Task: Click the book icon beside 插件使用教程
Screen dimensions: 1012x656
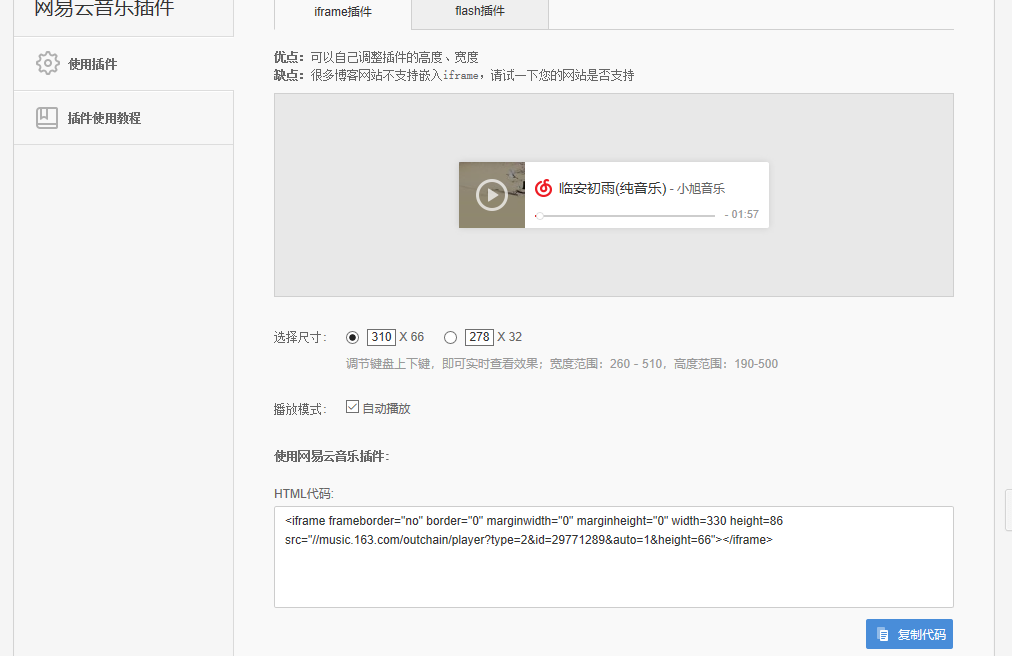Action: [x=47, y=117]
